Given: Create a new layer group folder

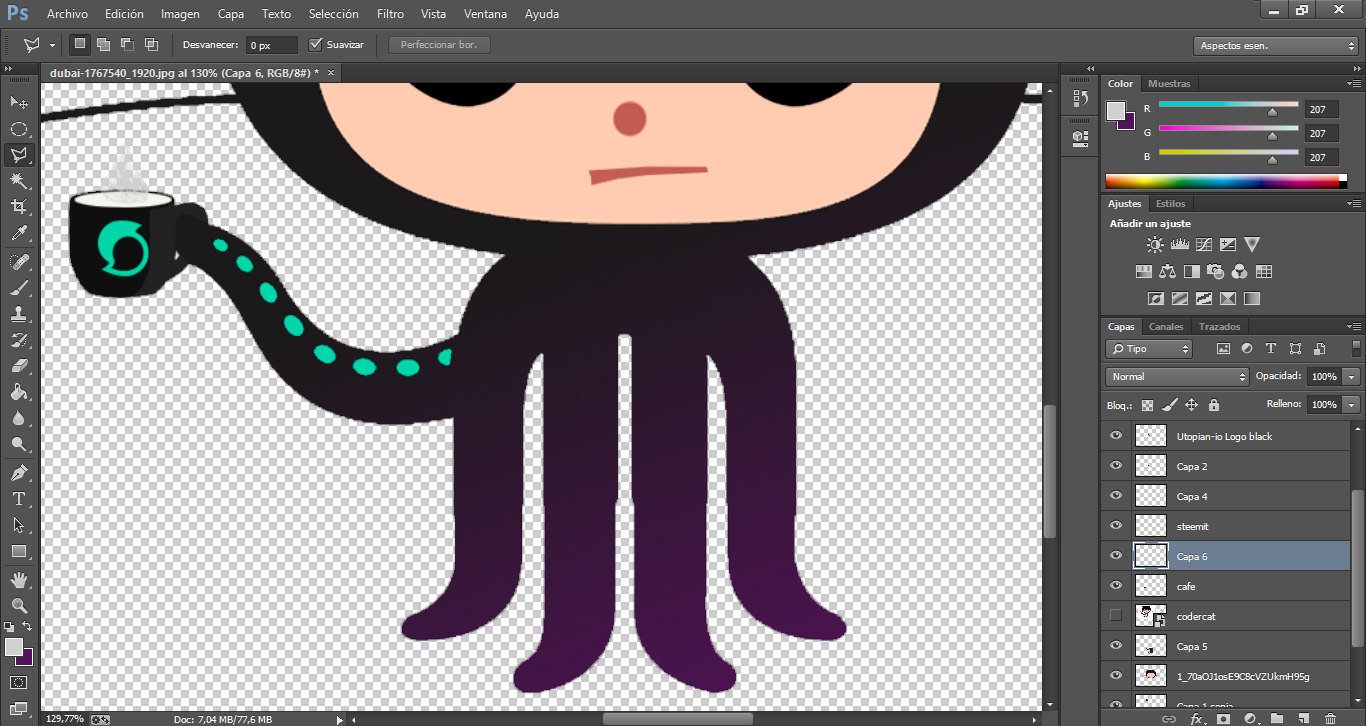Looking at the screenshot, I should tap(1277, 718).
